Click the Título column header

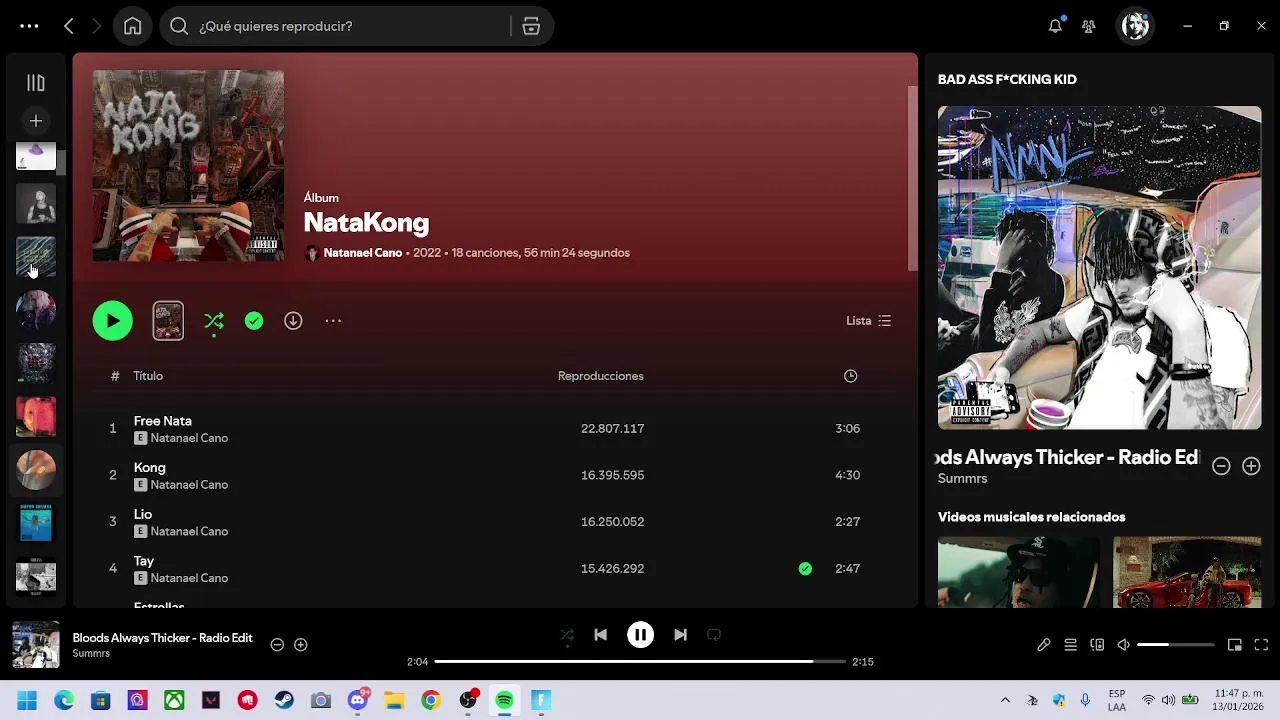[x=148, y=376]
